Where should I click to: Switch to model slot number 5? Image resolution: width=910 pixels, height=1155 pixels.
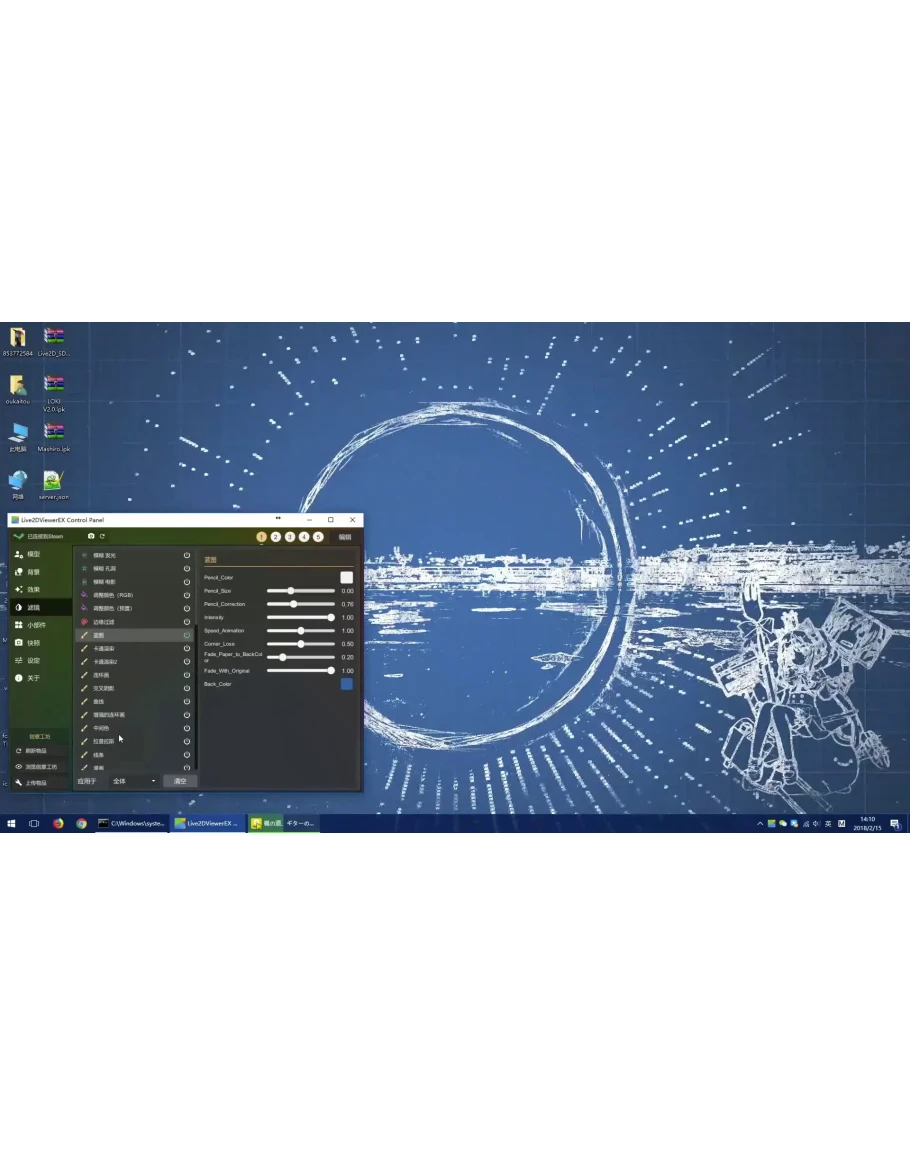coord(318,537)
